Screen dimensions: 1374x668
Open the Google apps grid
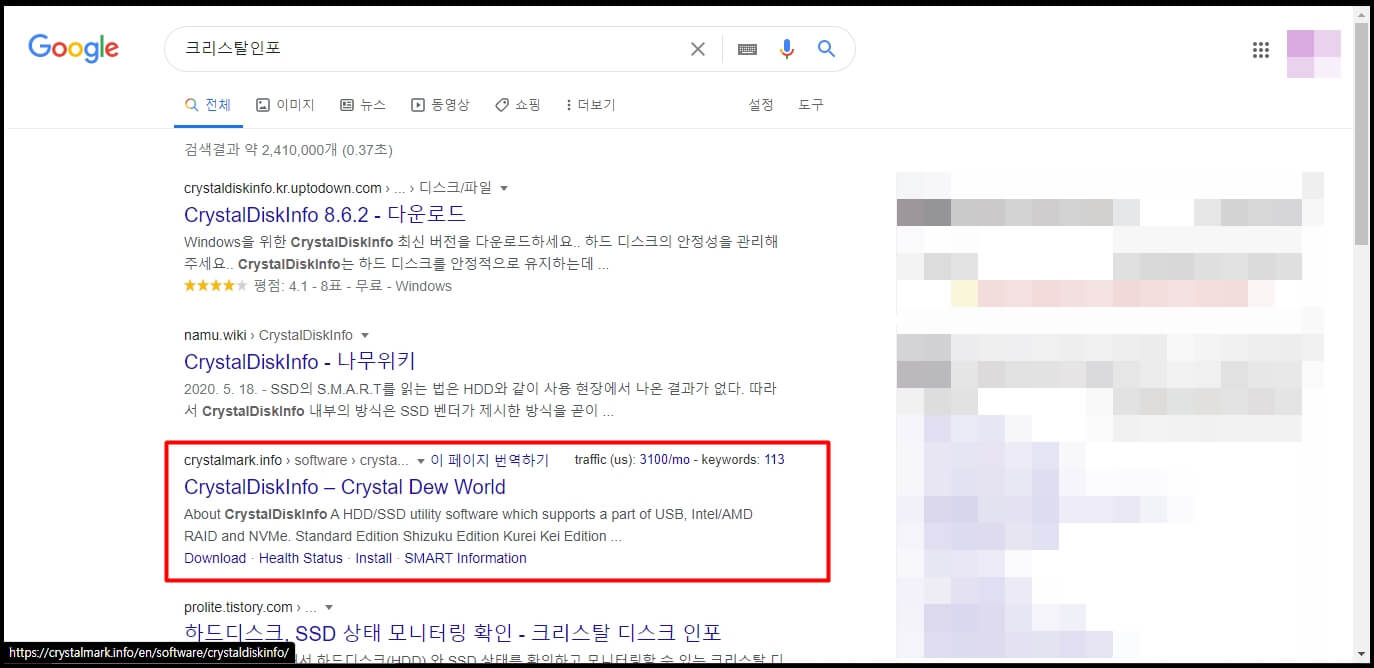(1261, 49)
